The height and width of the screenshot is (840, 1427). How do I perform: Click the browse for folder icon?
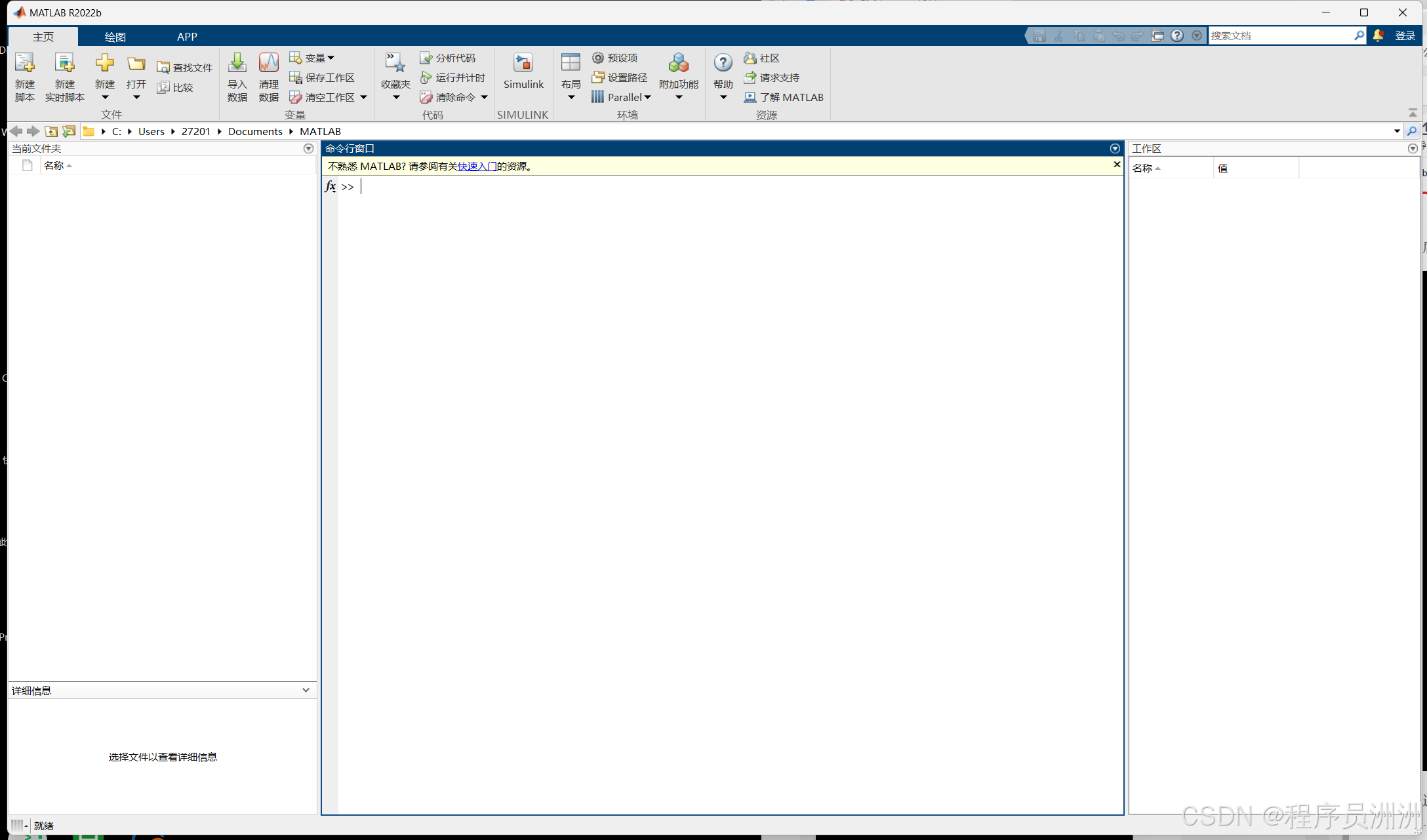(x=69, y=131)
